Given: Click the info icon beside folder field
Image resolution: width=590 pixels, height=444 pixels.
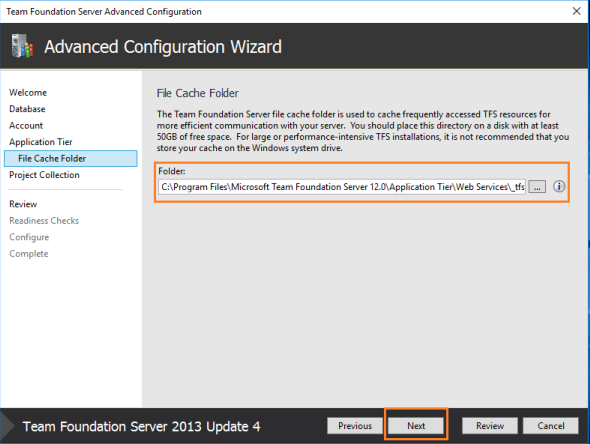Looking at the screenshot, I should [559, 186].
